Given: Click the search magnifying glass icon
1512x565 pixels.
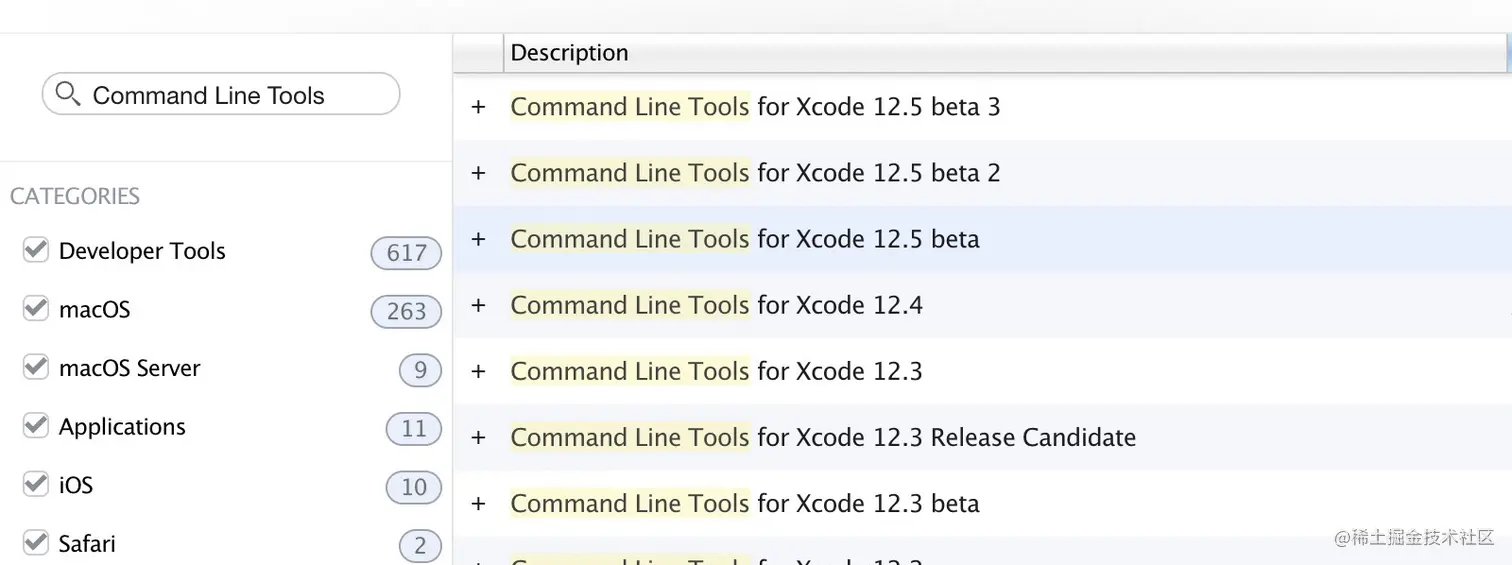Looking at the screenshot, I should tap(68, 94).
